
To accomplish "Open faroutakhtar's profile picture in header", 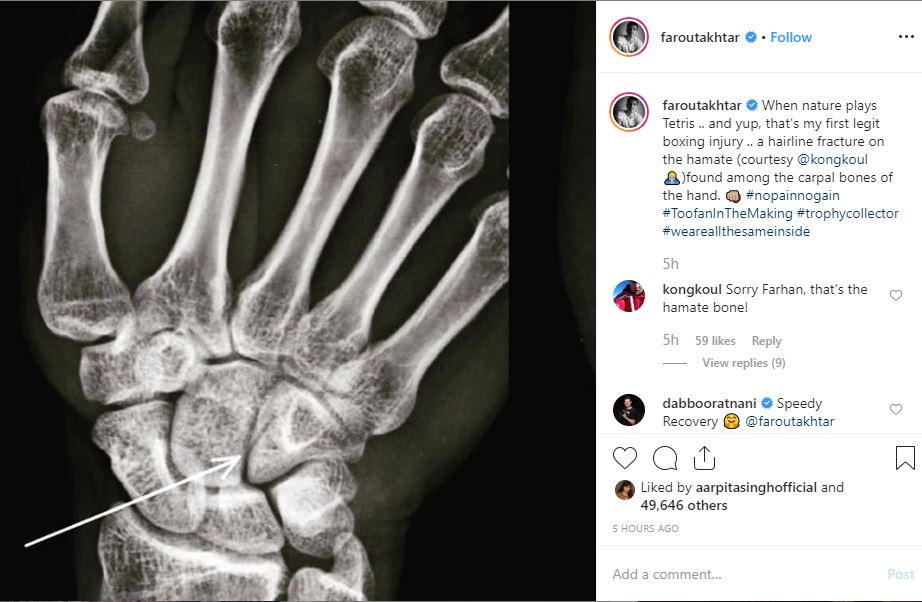I will click(x=629, y=37).
